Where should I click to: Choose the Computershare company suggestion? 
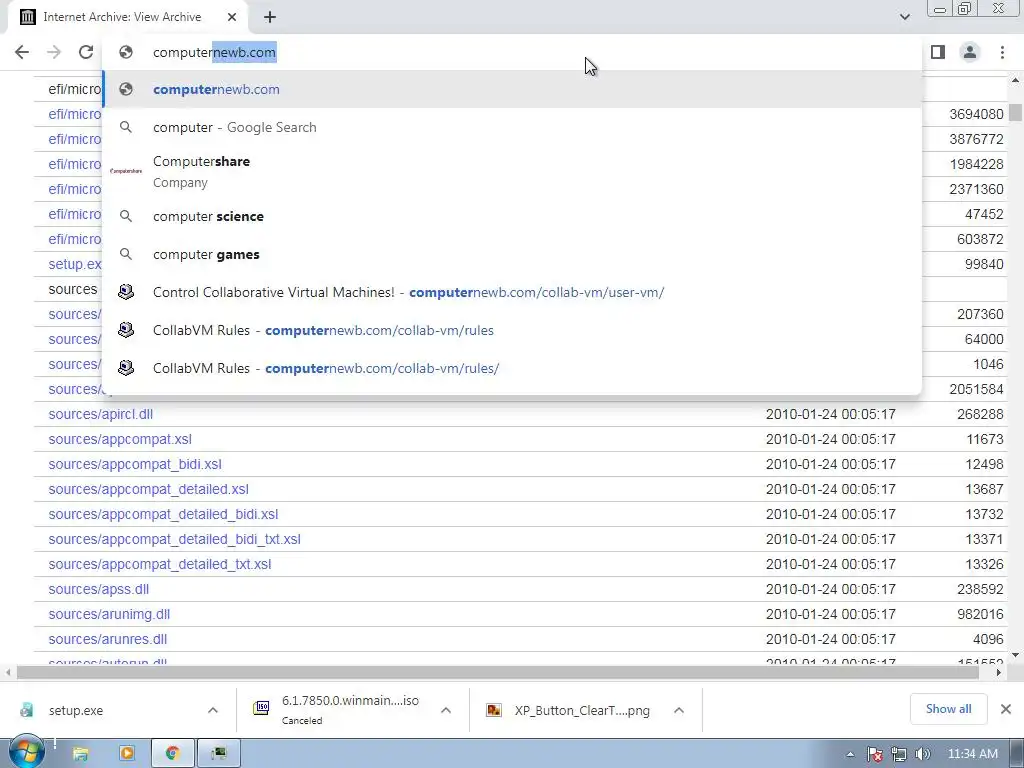point(513,171)
